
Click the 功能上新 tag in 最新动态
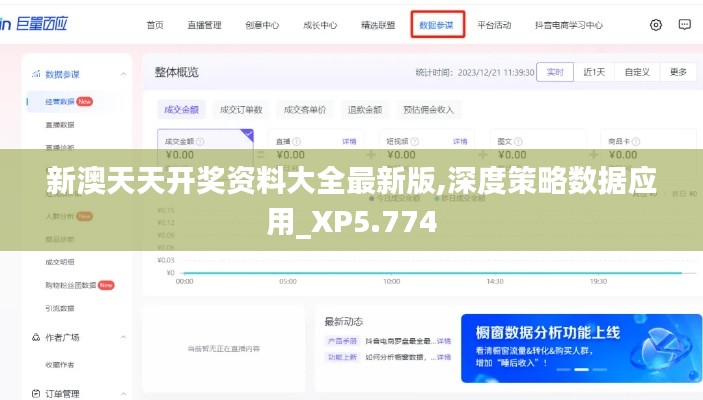(342, 357)
